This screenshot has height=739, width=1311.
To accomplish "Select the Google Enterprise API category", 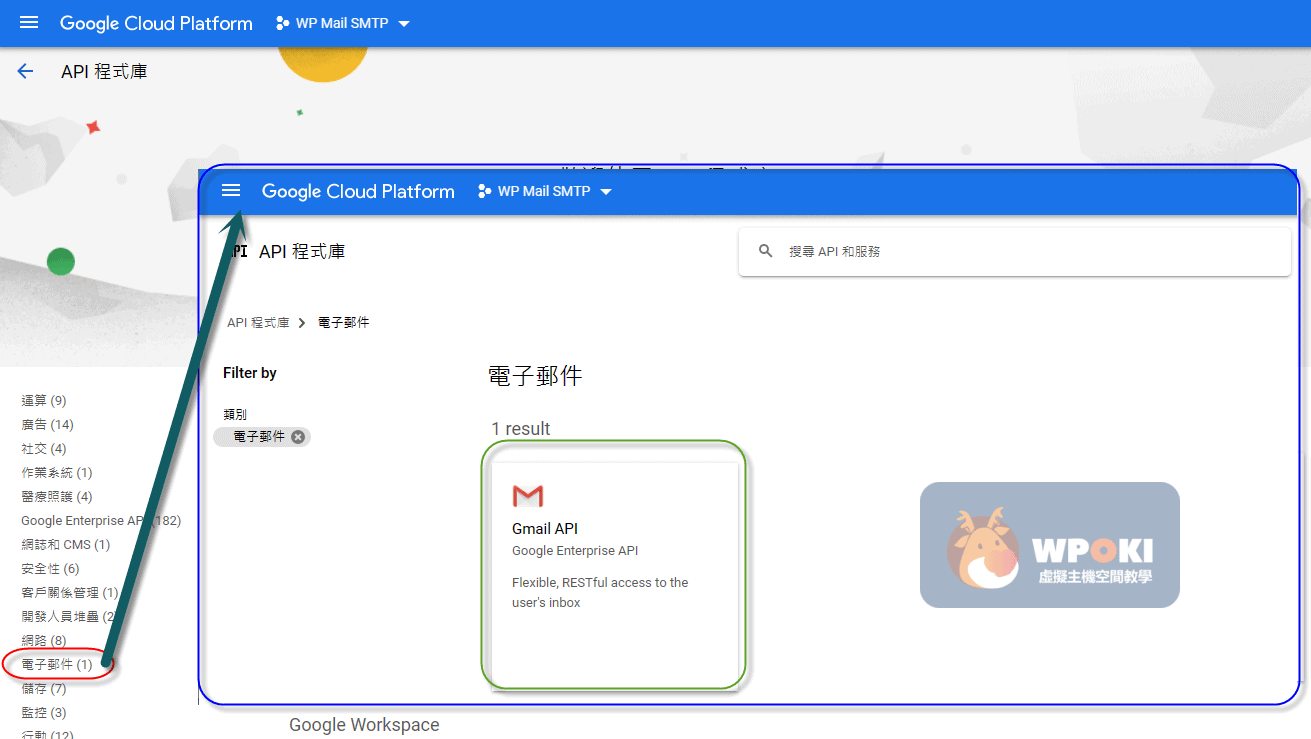I will click(85, 520).
